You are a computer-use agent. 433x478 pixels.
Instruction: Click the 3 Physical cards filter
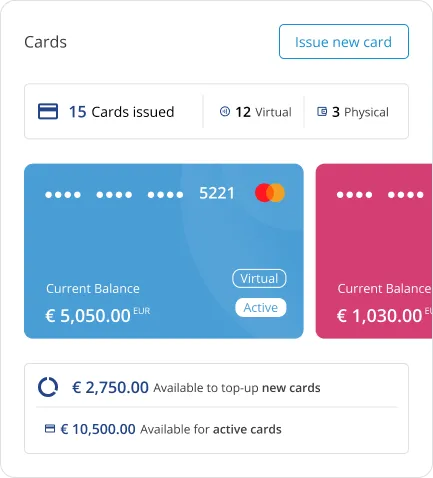pyautogui.click(x=353, y=112)
